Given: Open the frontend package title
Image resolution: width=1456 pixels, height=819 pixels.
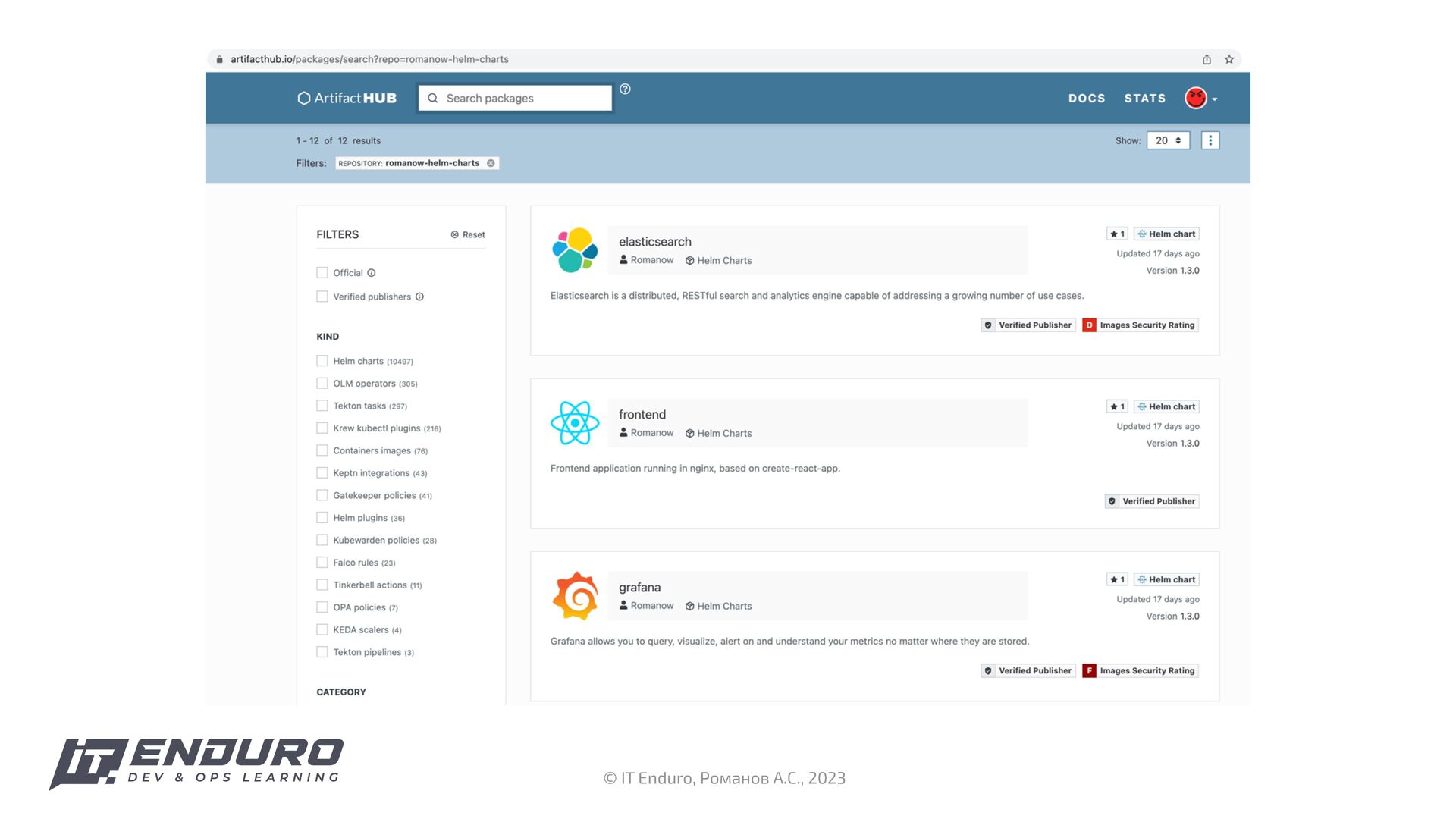Looking at the screenshot, I should tap(642, 415).
